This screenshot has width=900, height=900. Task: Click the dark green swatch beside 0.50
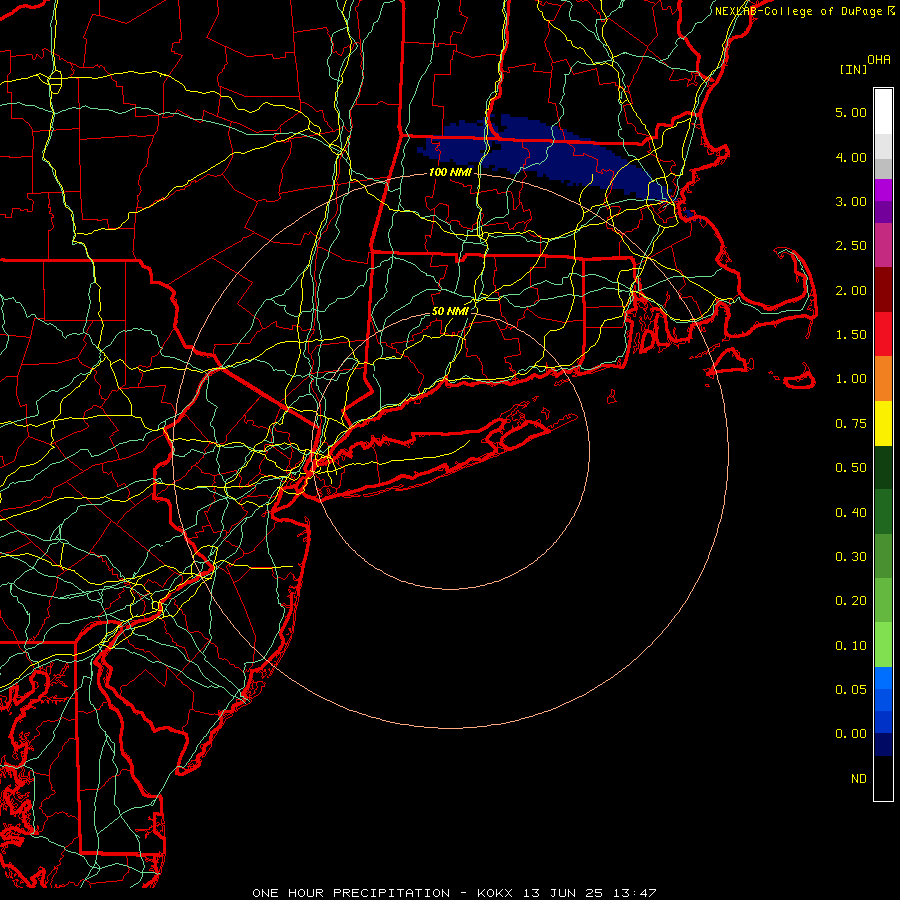(883, 468)
